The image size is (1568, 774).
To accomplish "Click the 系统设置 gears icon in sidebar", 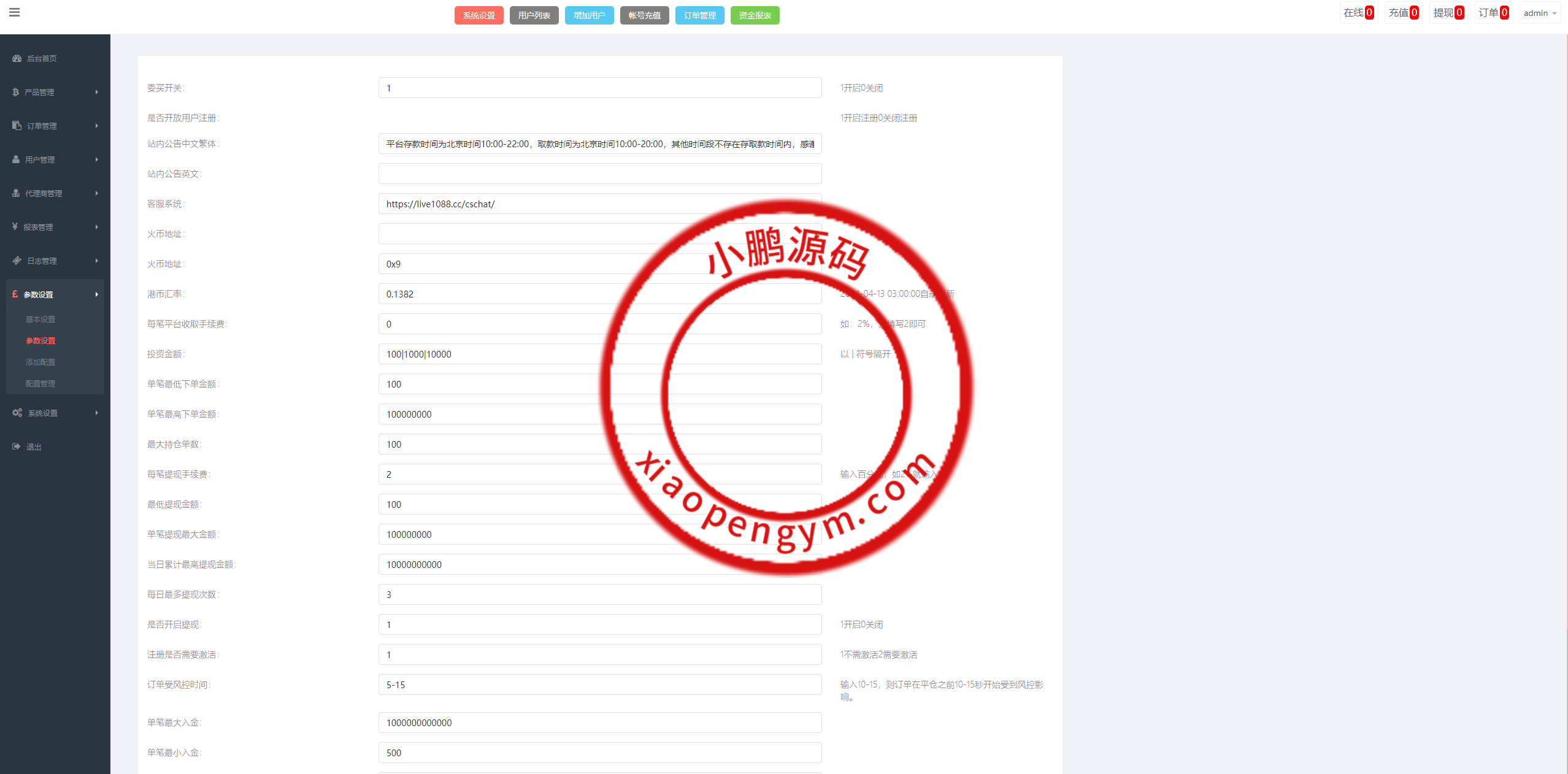I will point(17,413).
